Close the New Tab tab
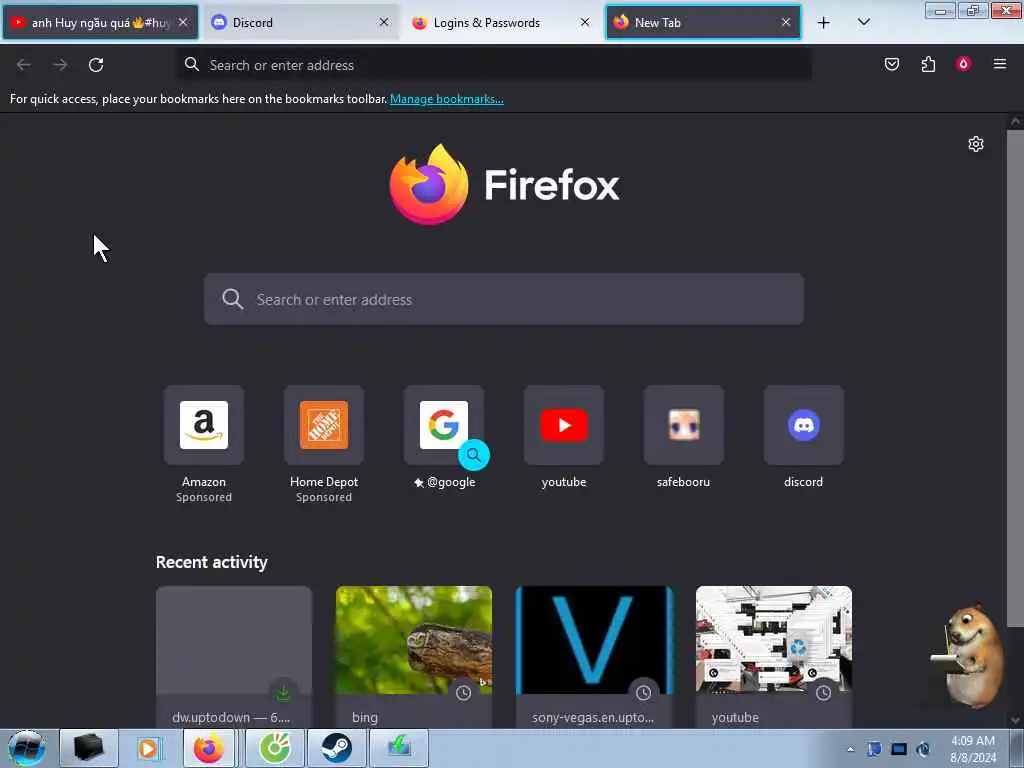 (786, 22)
